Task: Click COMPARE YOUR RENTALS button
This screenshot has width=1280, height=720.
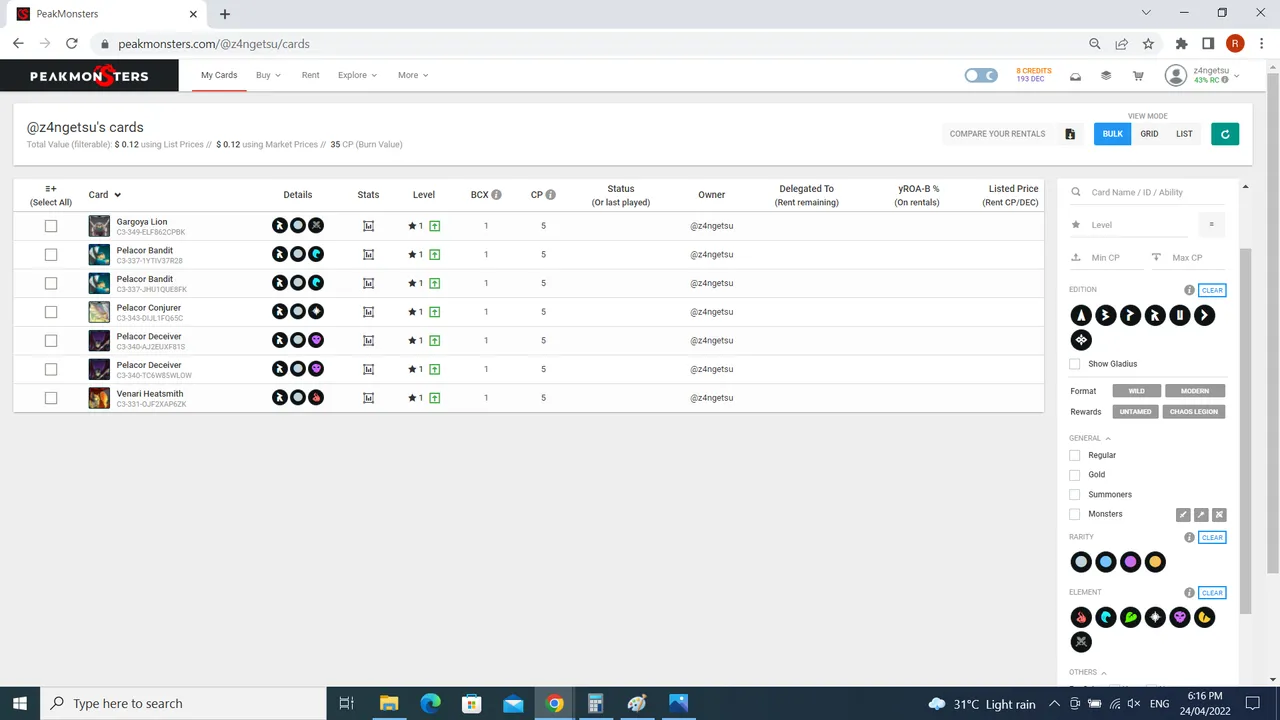Action: point(997,134)
